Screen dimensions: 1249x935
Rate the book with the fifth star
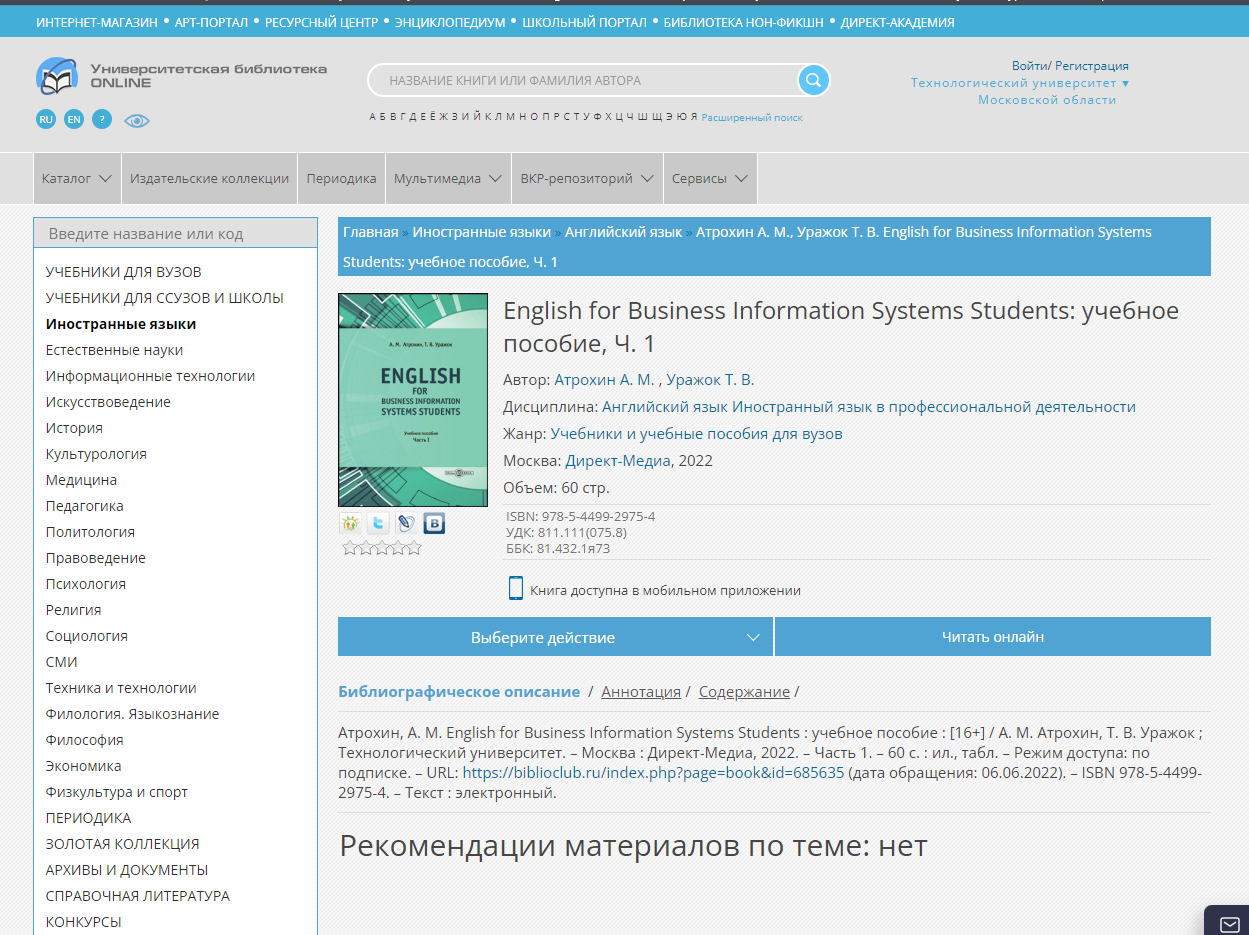(414, 548)
